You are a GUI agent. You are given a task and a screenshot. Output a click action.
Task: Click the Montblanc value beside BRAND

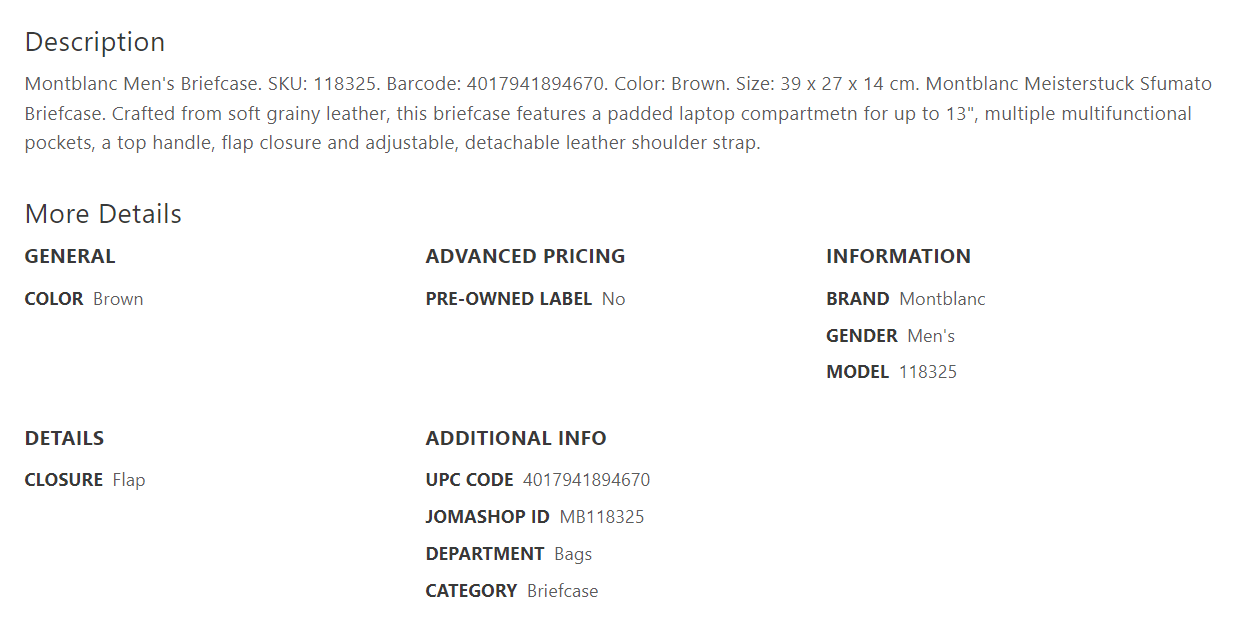[x=942, y=299]
